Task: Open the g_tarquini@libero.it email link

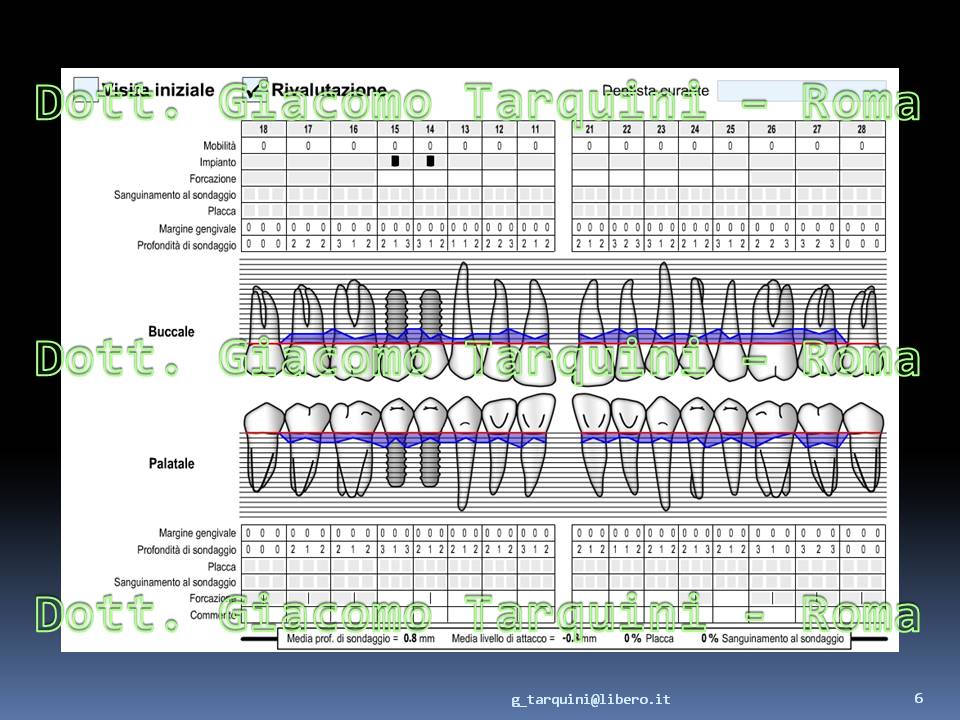Action: [591, 699]
